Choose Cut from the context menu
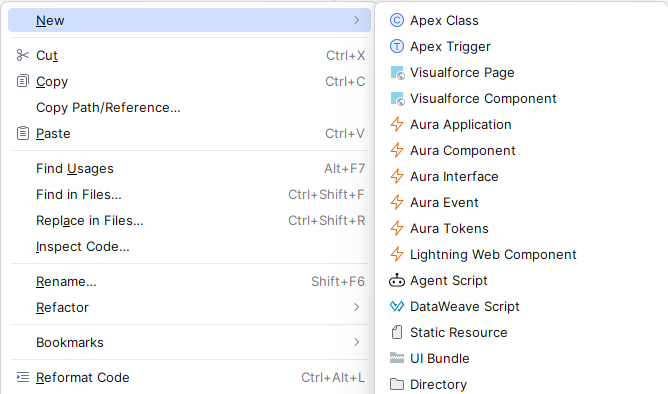This screenshot has height=394, width=668. (189, 55)
